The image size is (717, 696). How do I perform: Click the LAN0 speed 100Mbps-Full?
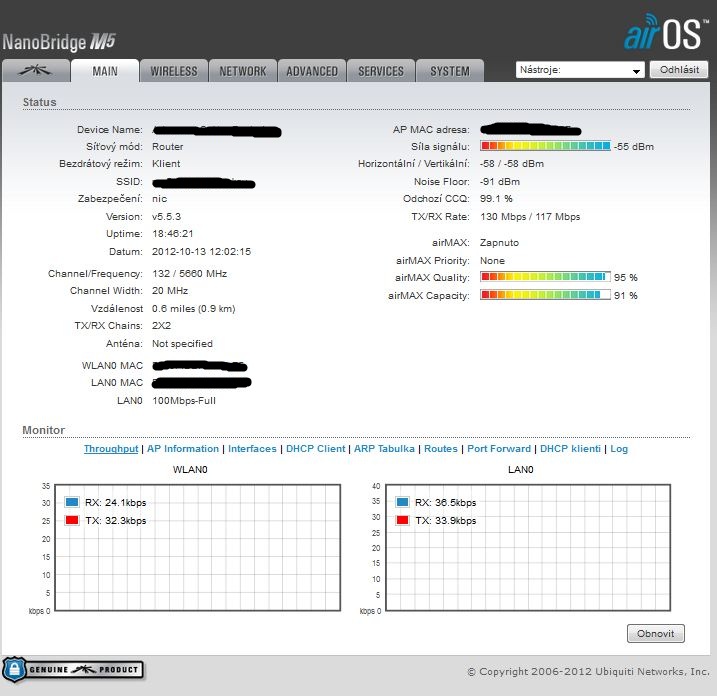pyautogui.click(x=184, y=401)
